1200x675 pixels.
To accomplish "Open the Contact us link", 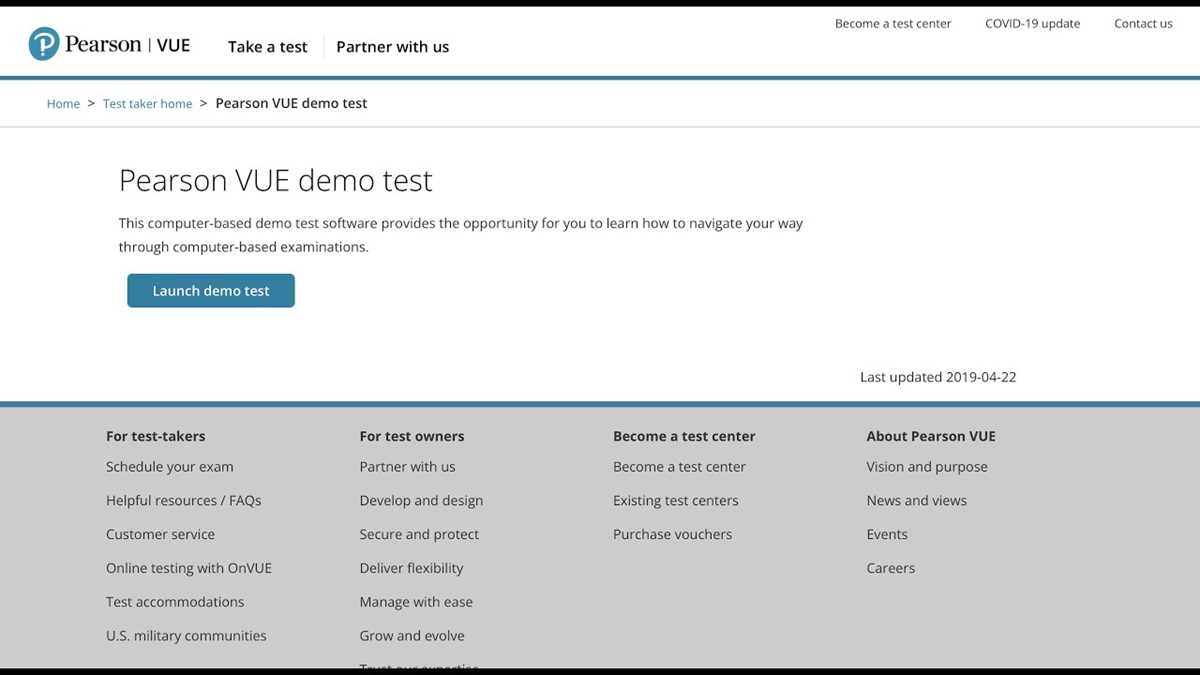I will (1143, 24).
